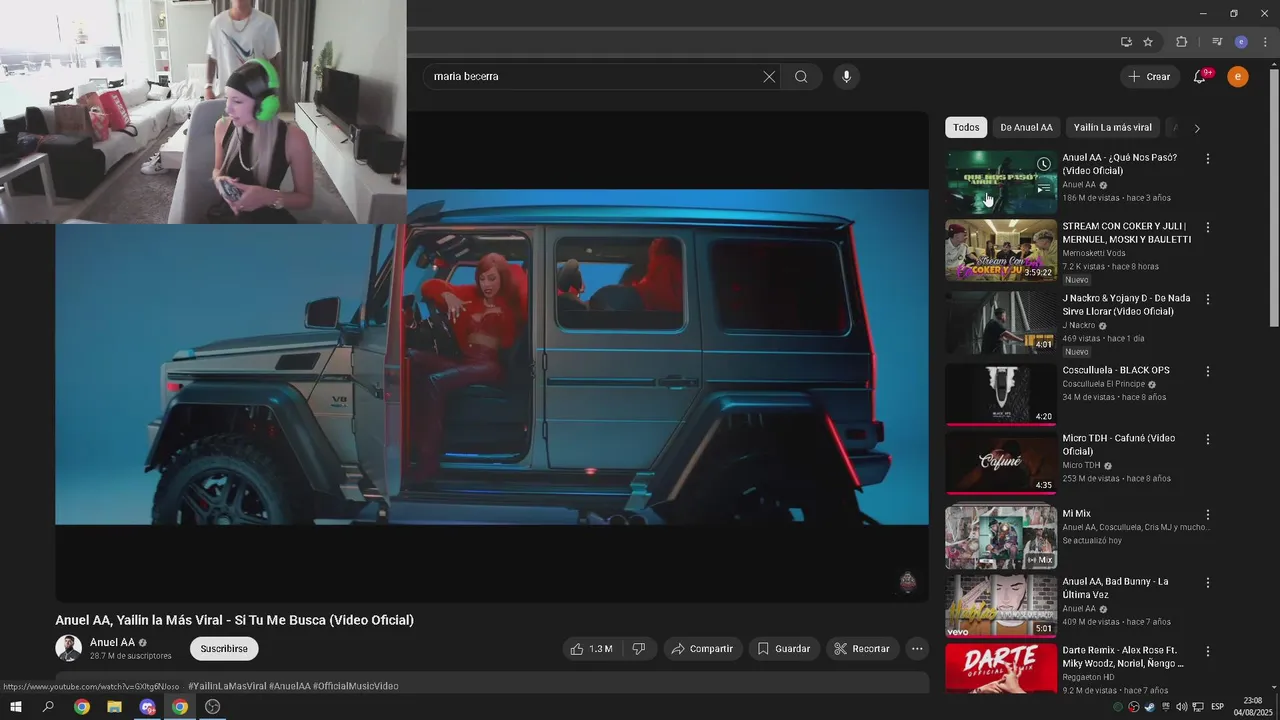Select the Yailin La más viral chip
This screenshot has width=1280, height=720.
(1113, 128)
